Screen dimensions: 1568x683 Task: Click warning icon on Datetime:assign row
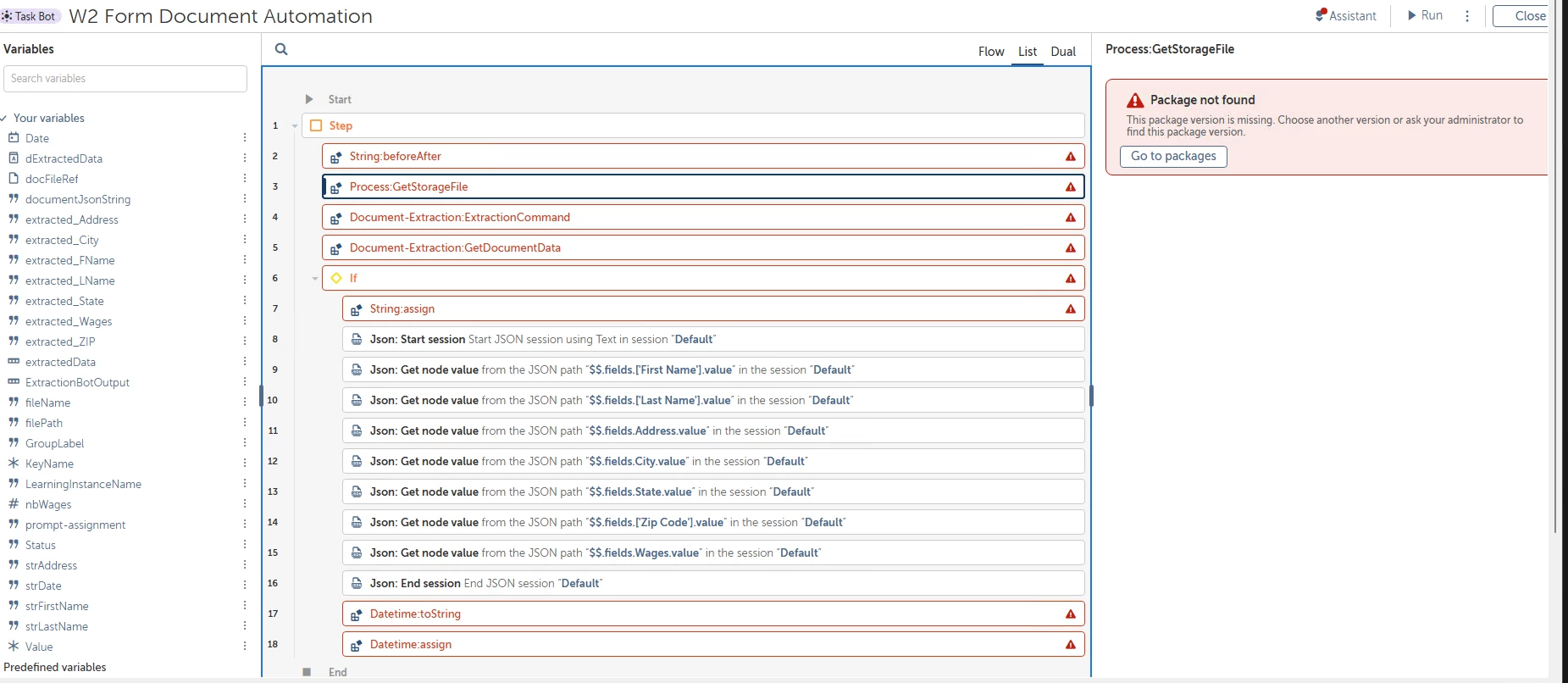tap(1071, 644)
